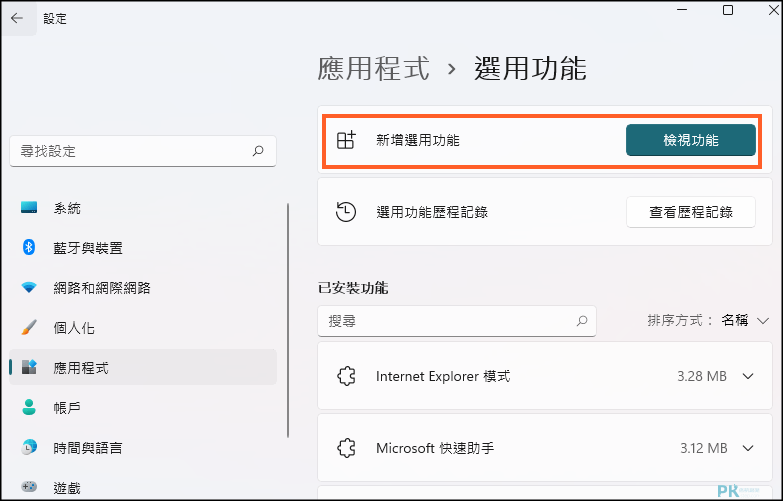Image resolution: width=783 pixels, height=501 pixels.
Task: Open 個人化 settings category
Action: (143, 328)
